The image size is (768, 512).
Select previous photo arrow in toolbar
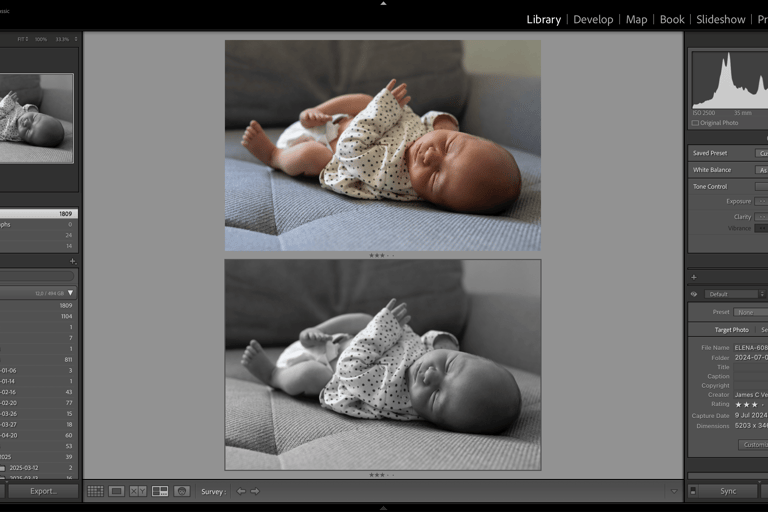coord(241,491)
